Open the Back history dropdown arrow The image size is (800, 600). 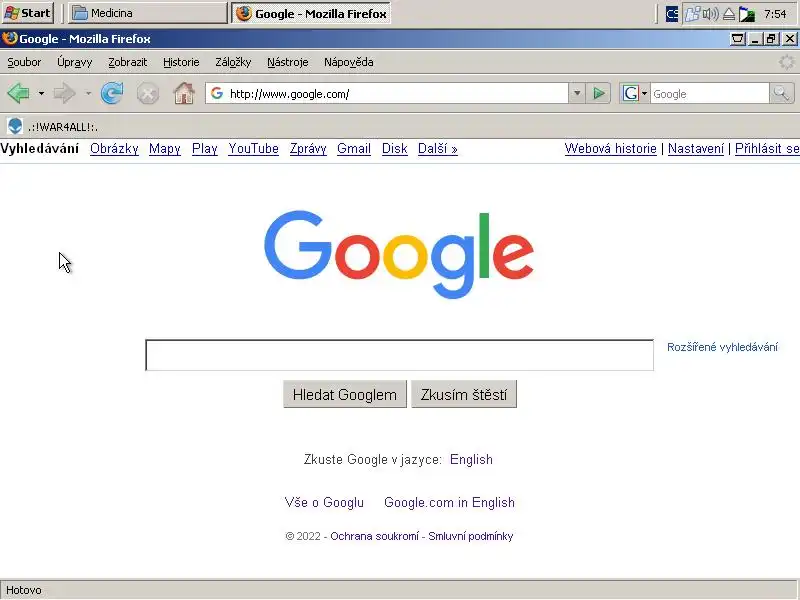(41, 93)
